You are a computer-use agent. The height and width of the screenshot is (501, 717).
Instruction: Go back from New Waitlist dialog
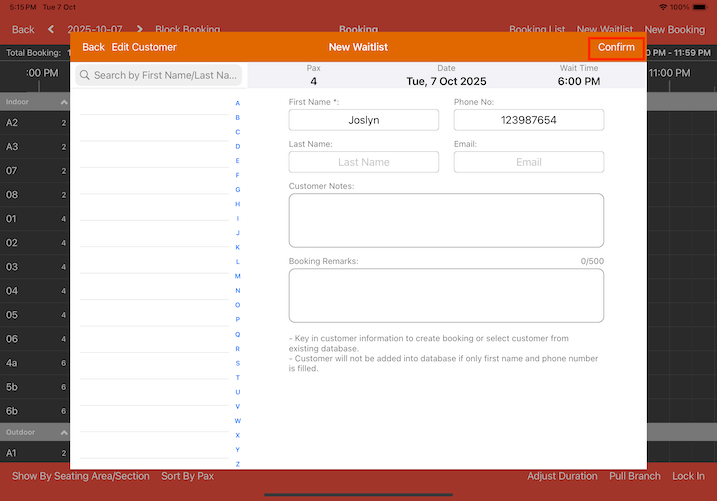click(93, 47)
